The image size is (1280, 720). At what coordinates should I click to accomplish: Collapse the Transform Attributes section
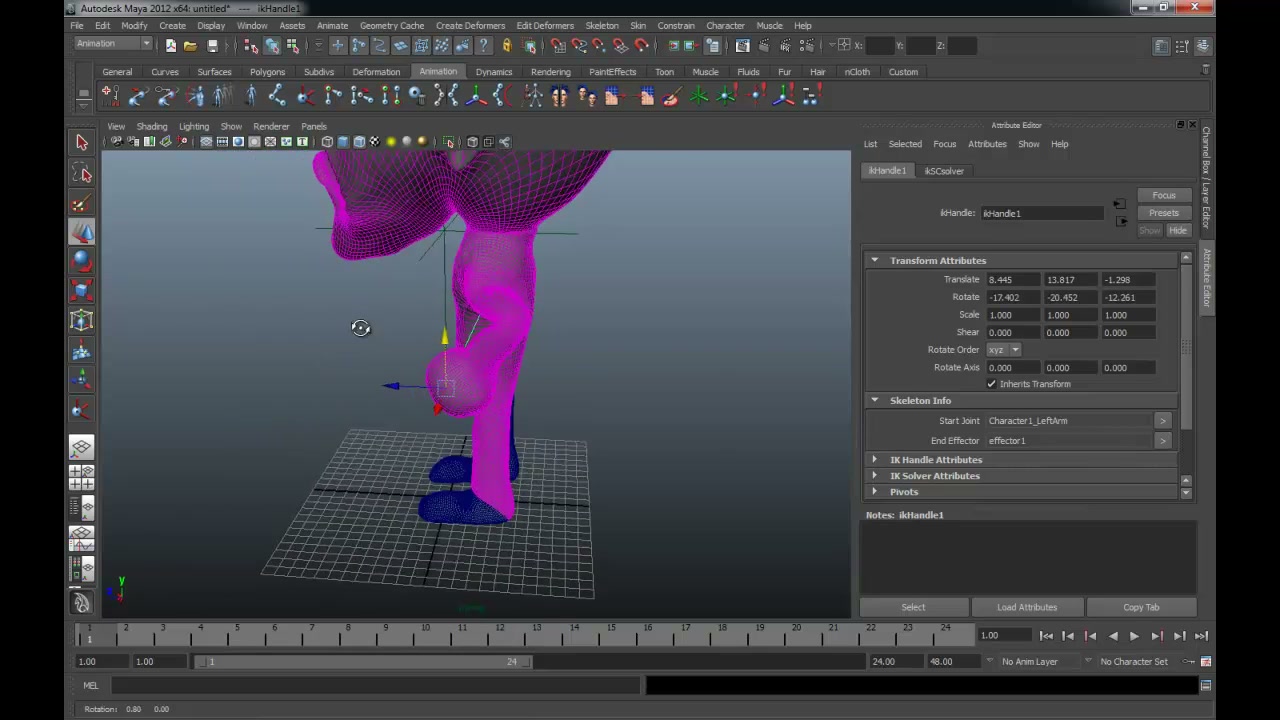point(874,260)
